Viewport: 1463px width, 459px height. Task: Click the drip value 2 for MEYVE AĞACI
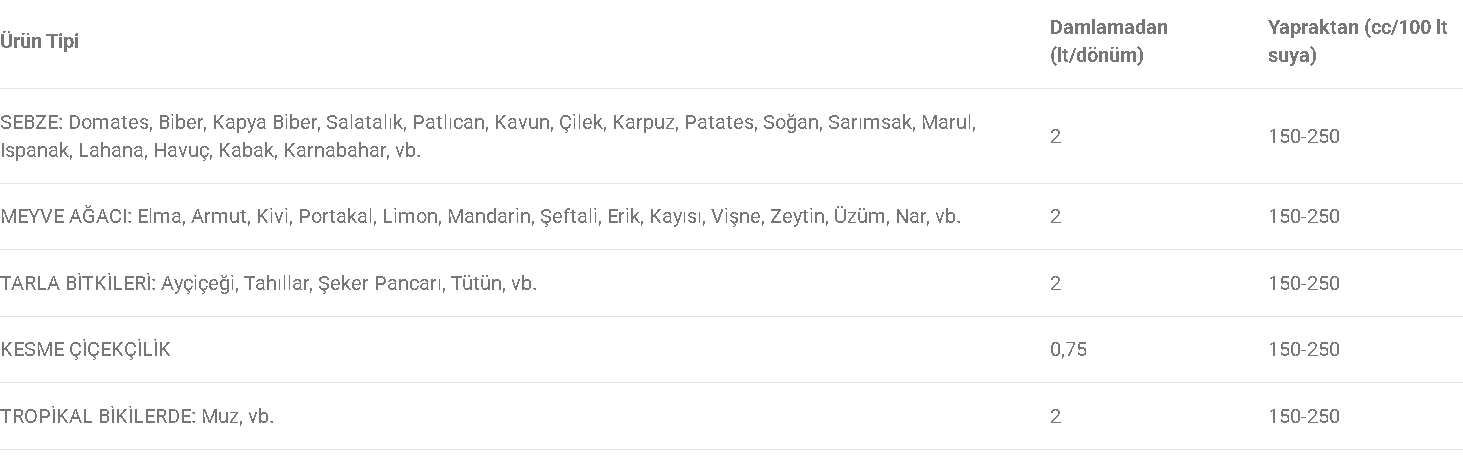coord(1056,217)
